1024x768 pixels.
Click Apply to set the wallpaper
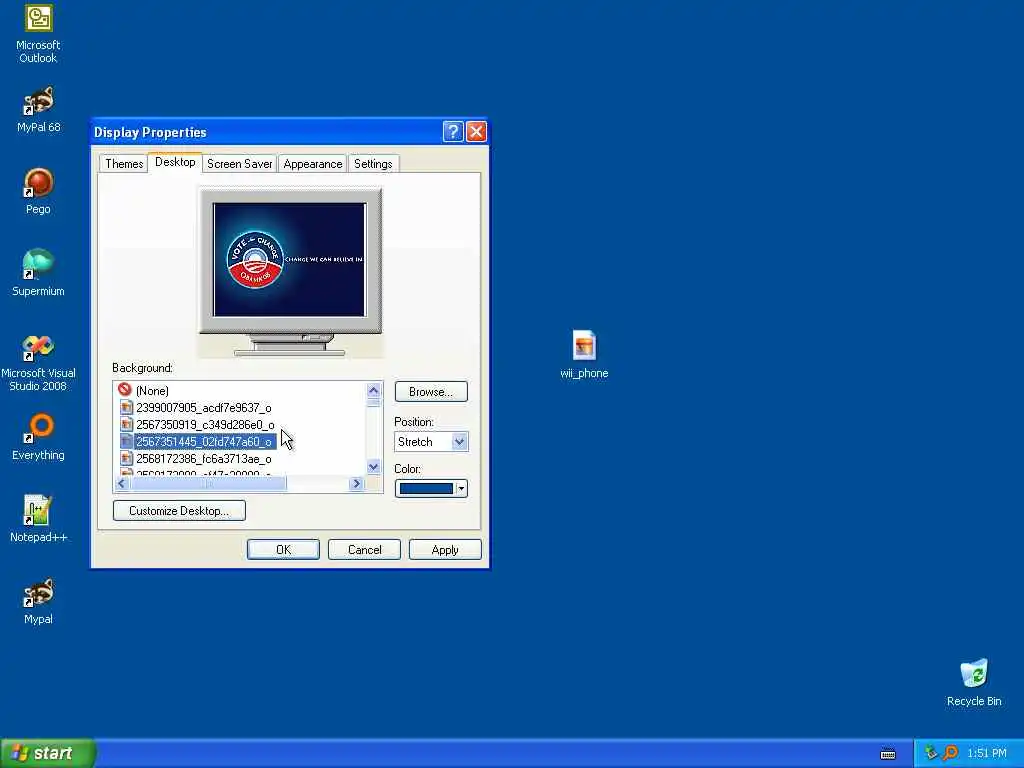(445, 550)
